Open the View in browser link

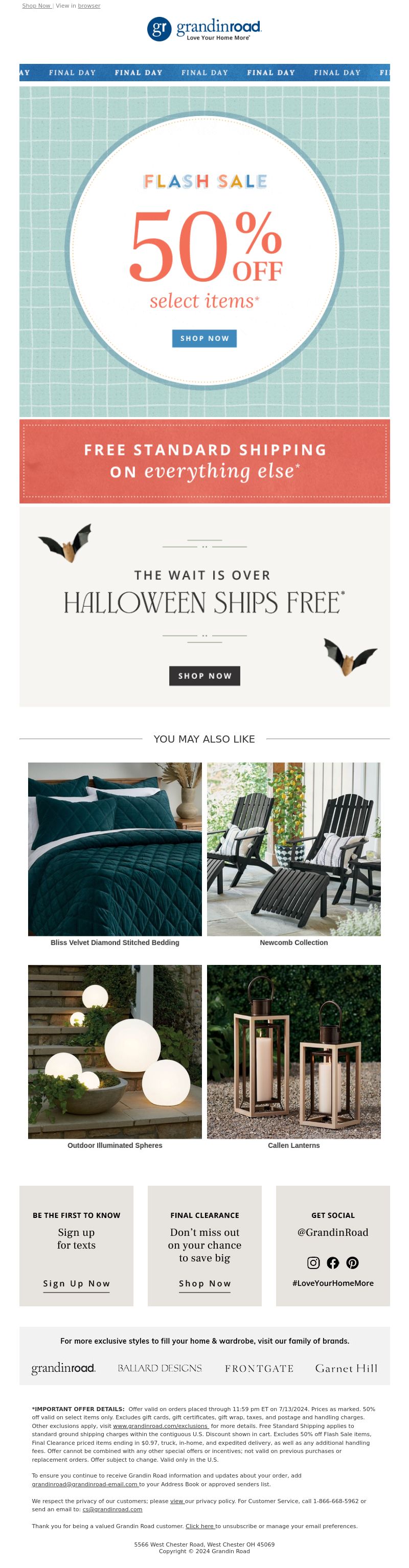coord(78,6)
